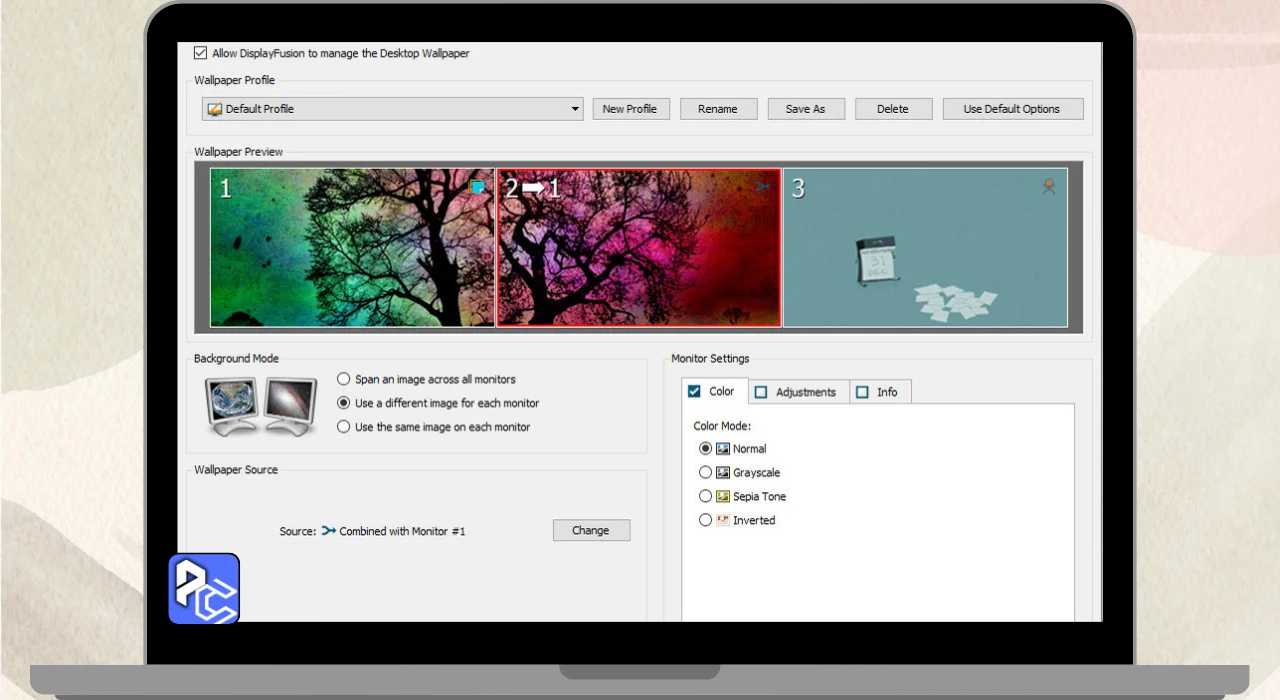
Task: Click the Normal color mode picture icon
Action: [x=723, y=449]
